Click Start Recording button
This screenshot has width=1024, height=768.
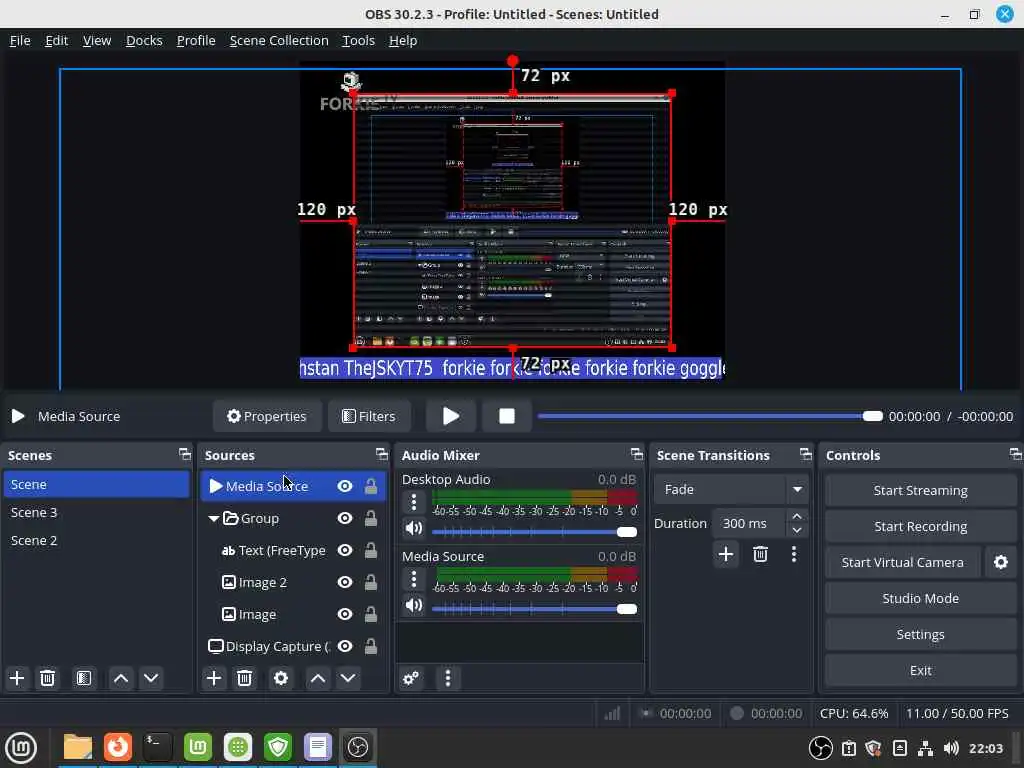click(x=920, y=526)
